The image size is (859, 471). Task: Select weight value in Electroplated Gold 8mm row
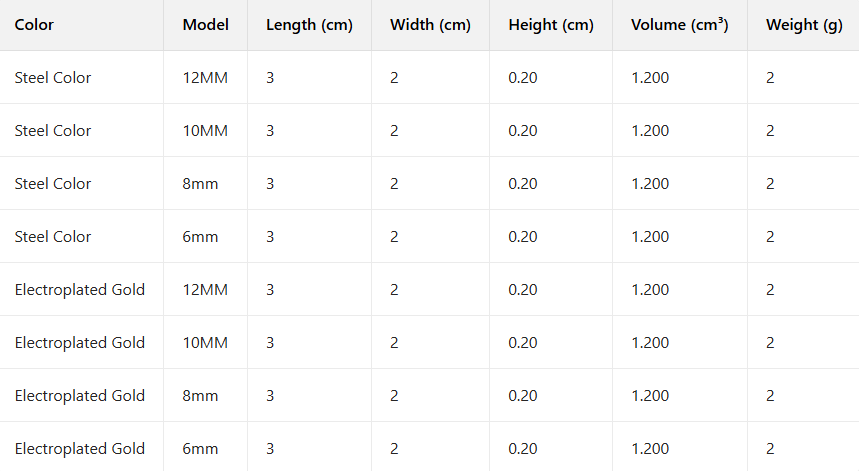pos(770,396)
